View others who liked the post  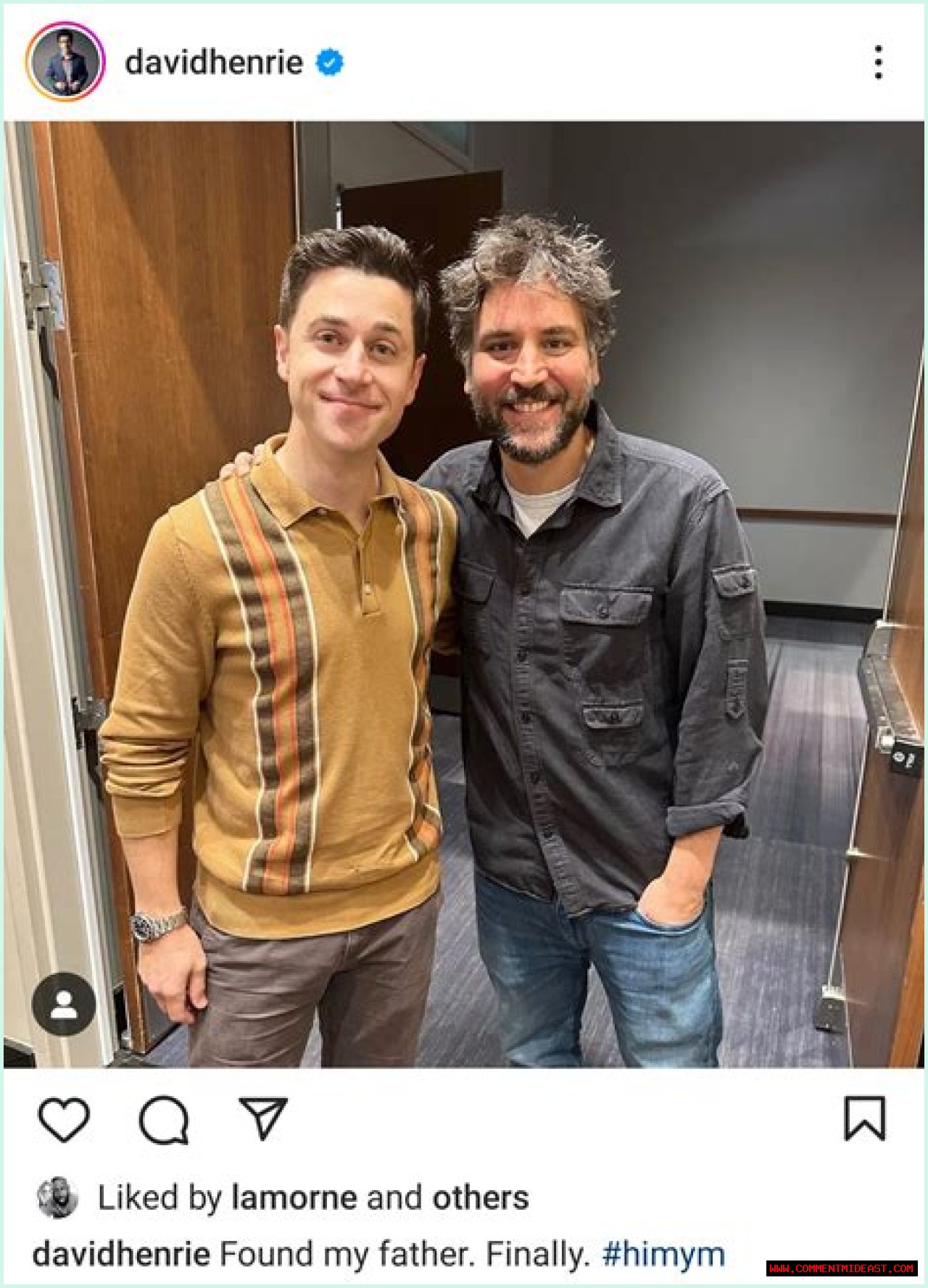click(x=480, y=1197)
